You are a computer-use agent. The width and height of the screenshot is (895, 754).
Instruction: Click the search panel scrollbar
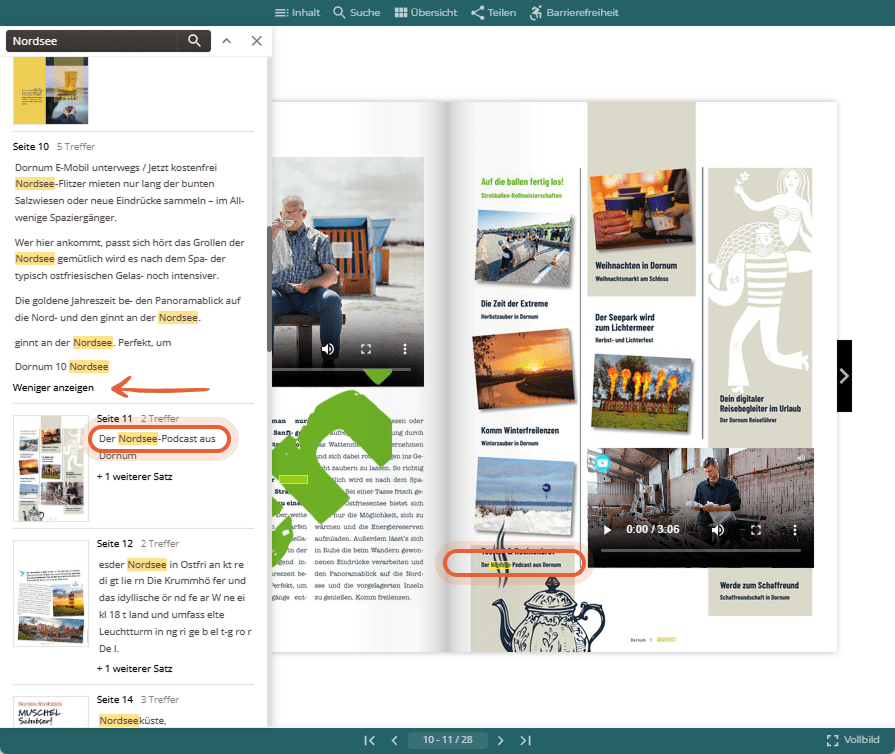click(x=269, y=288)
